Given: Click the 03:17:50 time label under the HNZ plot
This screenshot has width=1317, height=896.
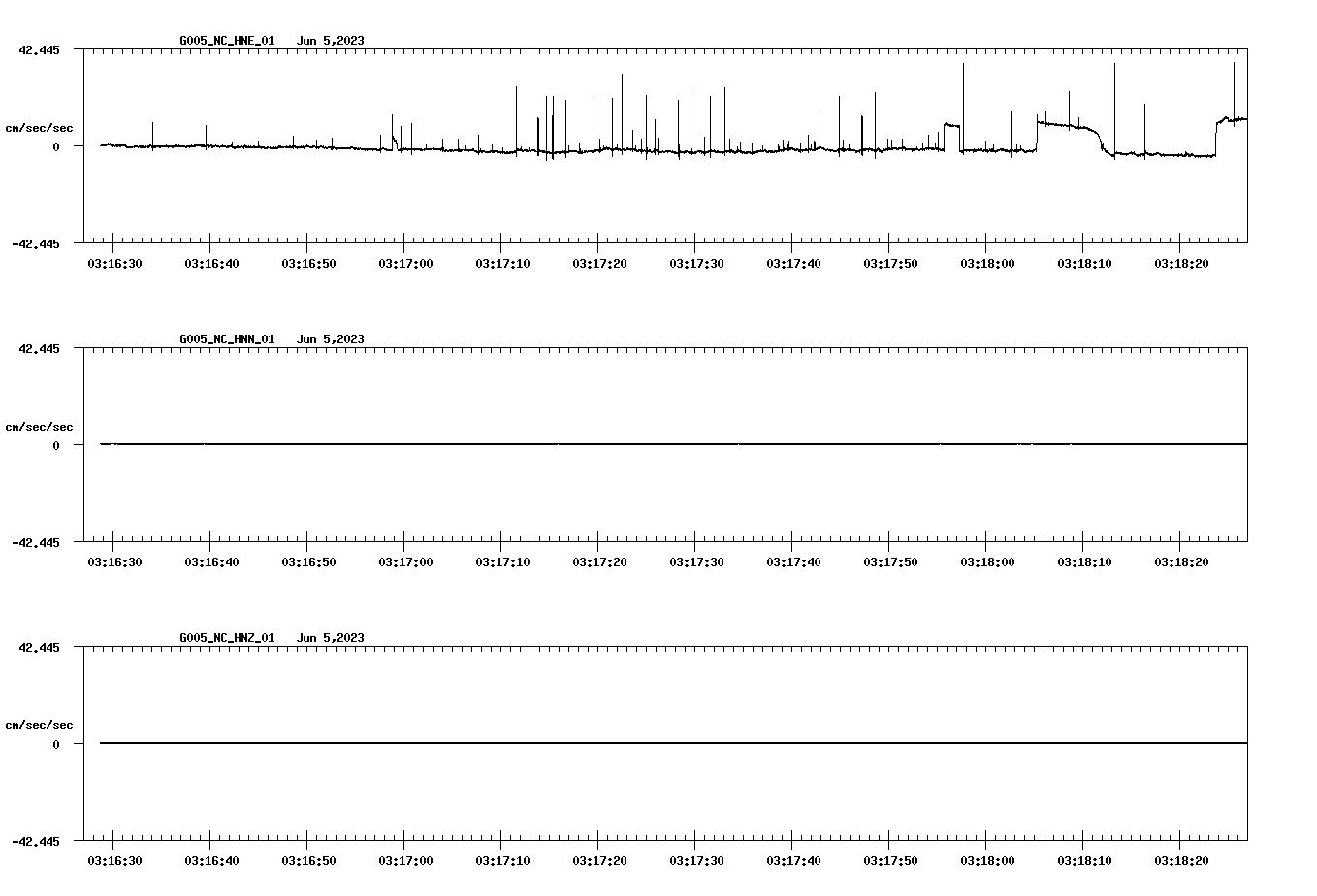Looking at the screenshot, I should pos(890,860).
